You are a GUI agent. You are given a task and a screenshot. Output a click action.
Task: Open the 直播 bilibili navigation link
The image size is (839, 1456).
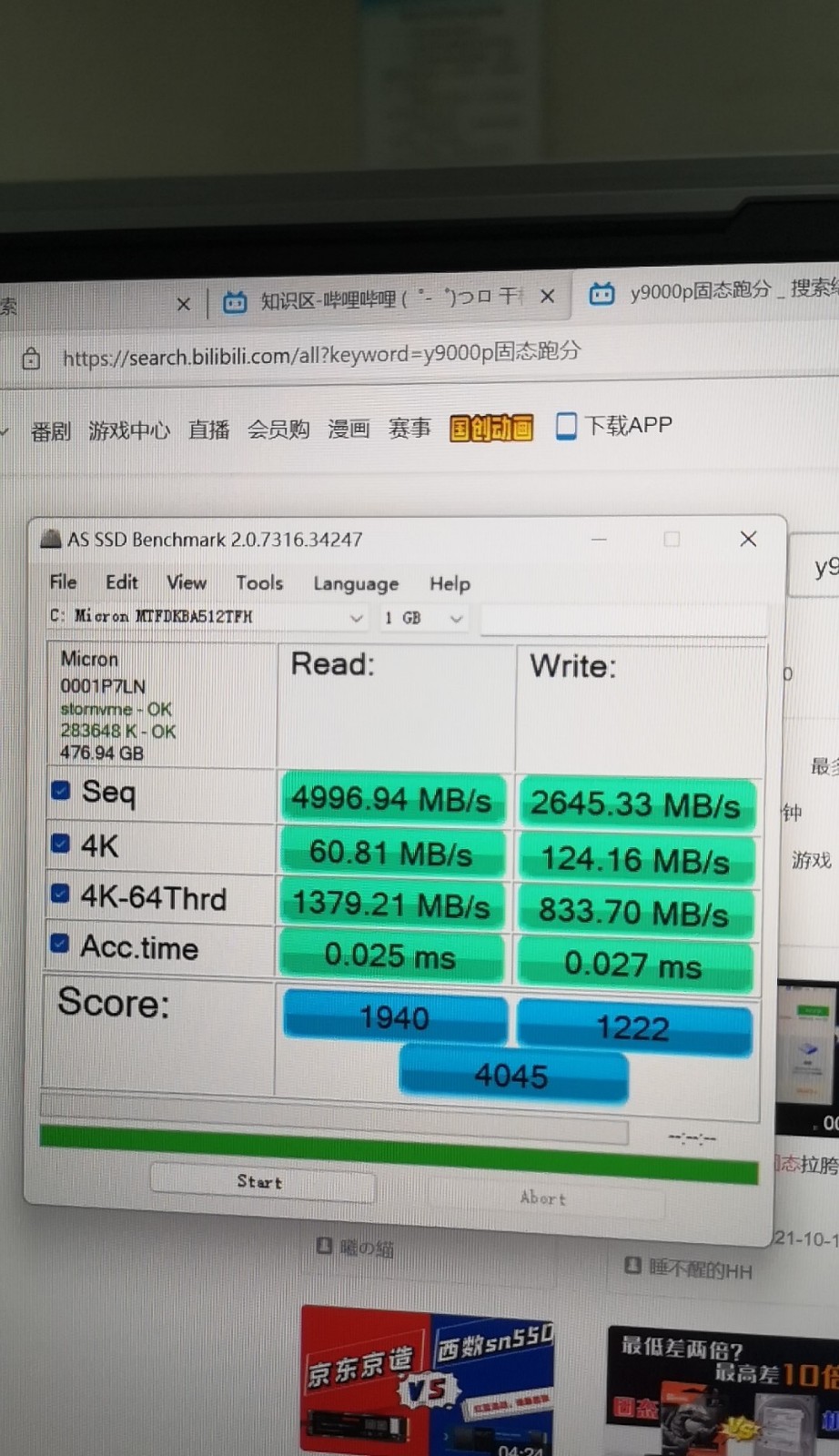[x=208, y=430]
